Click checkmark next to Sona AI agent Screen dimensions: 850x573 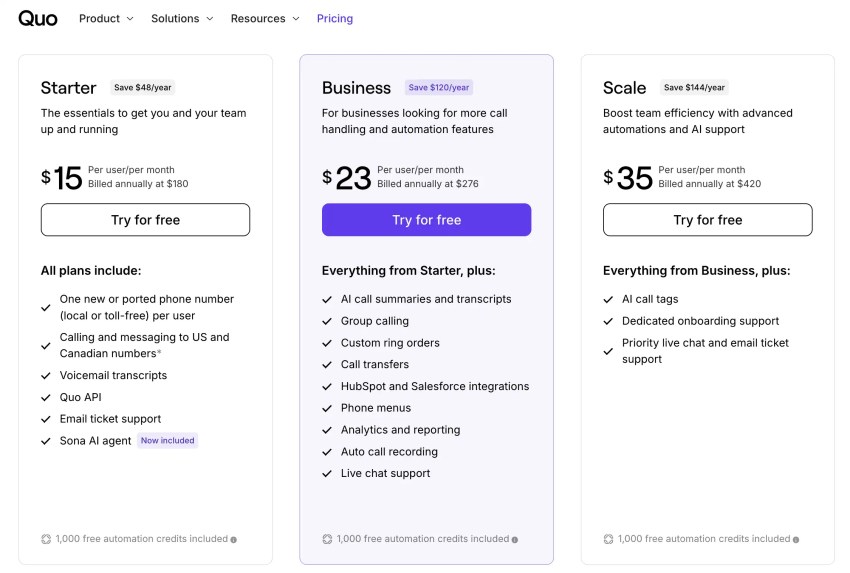pyautogui.click(x=46, y=441)
